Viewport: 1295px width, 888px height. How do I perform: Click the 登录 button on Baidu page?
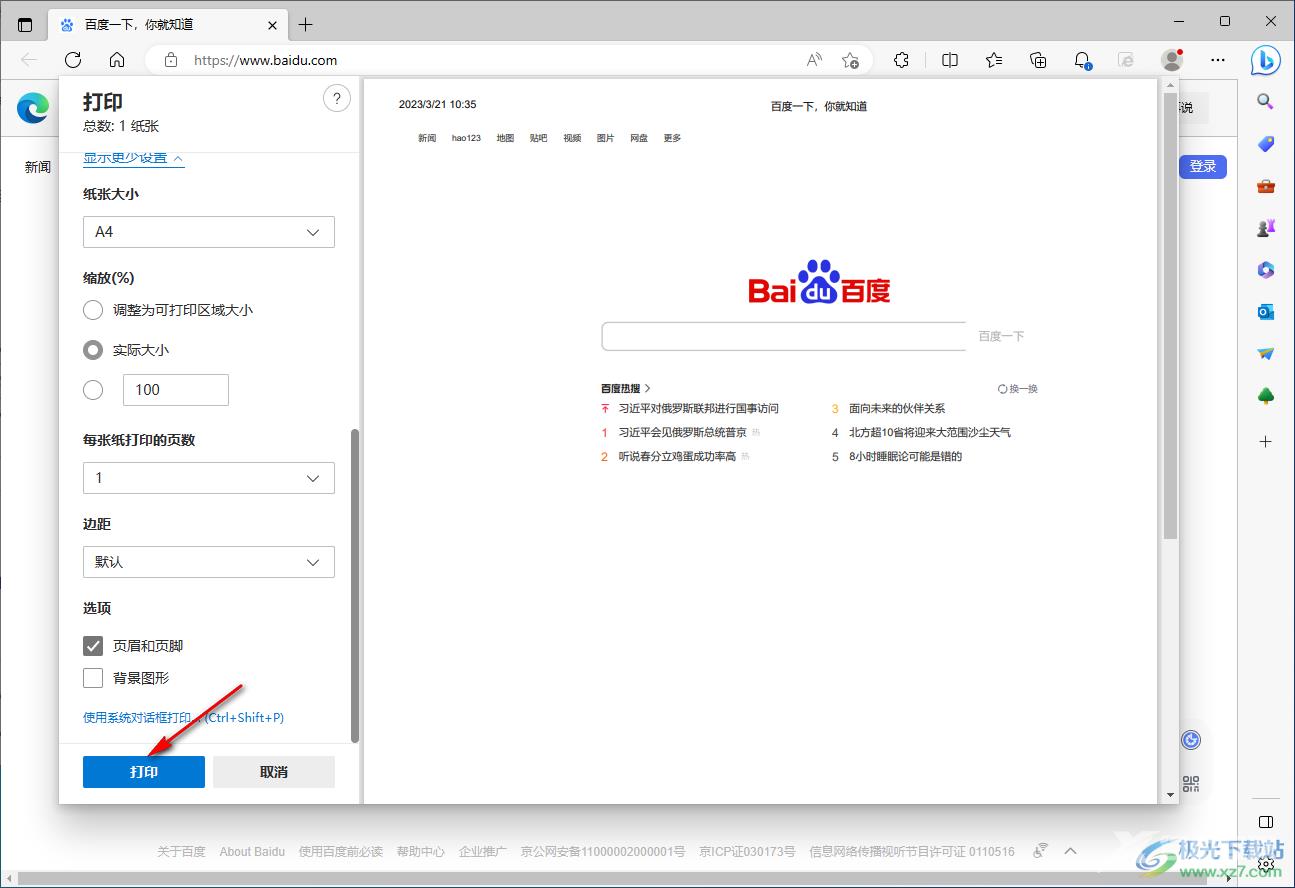coord(1203,167)
